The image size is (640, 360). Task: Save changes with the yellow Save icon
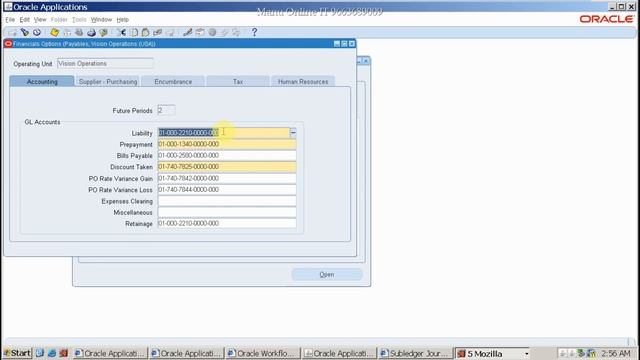pyautogui.click(x=55, y=32)
